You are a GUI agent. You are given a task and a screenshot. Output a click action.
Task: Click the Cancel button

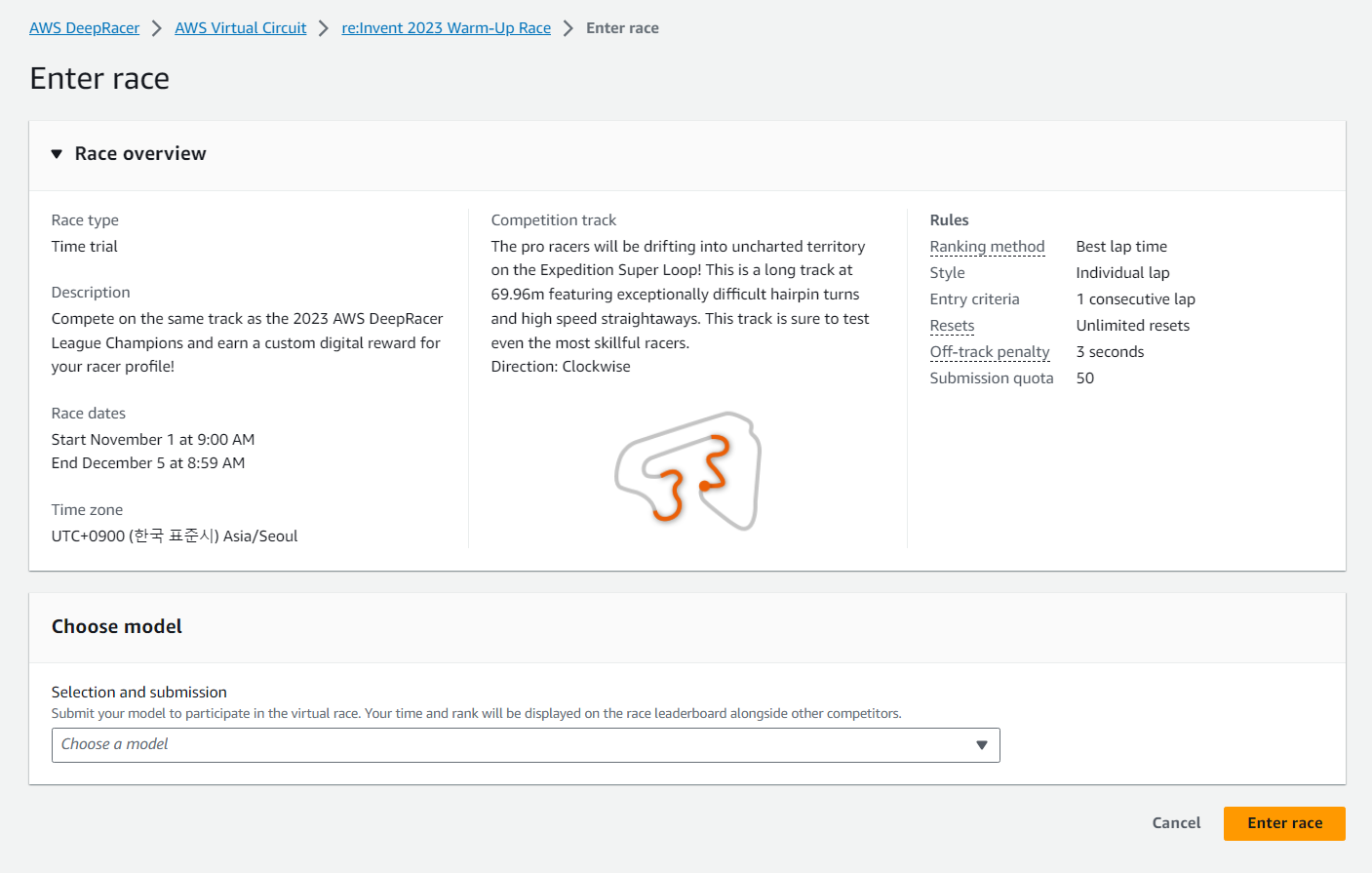1176,823
